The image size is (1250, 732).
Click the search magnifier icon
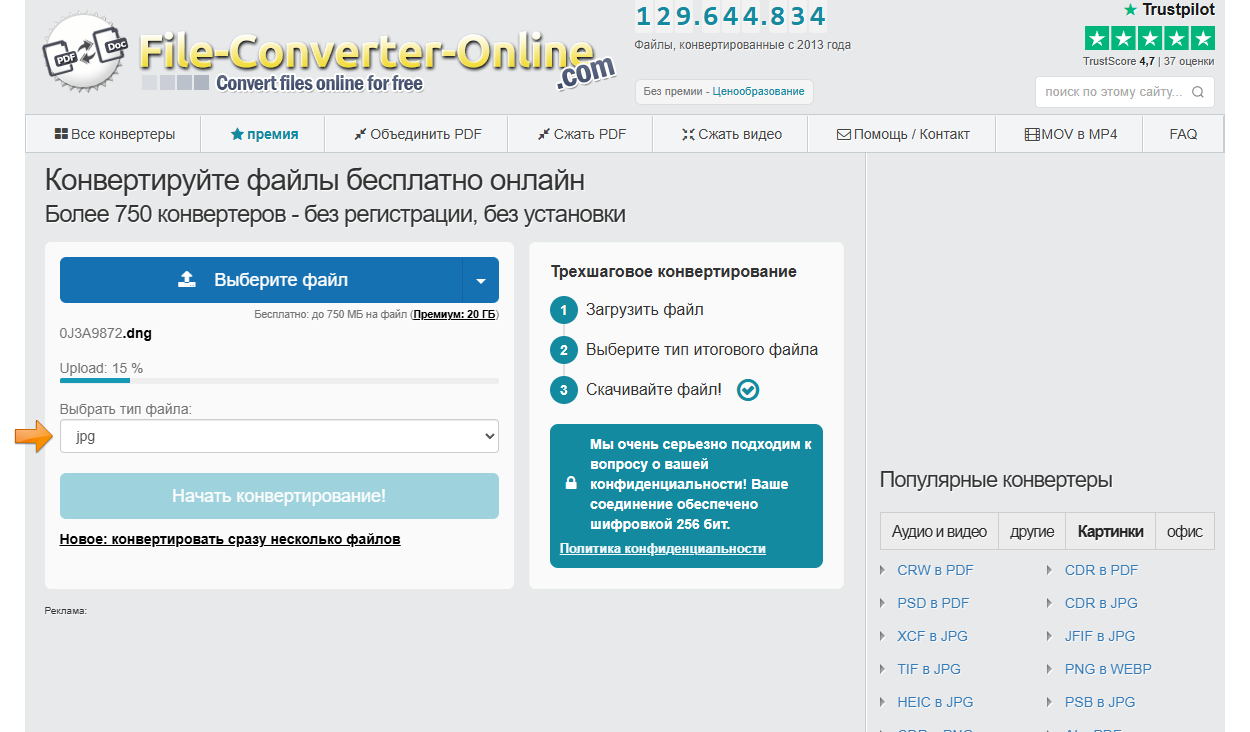point(1199,92)
